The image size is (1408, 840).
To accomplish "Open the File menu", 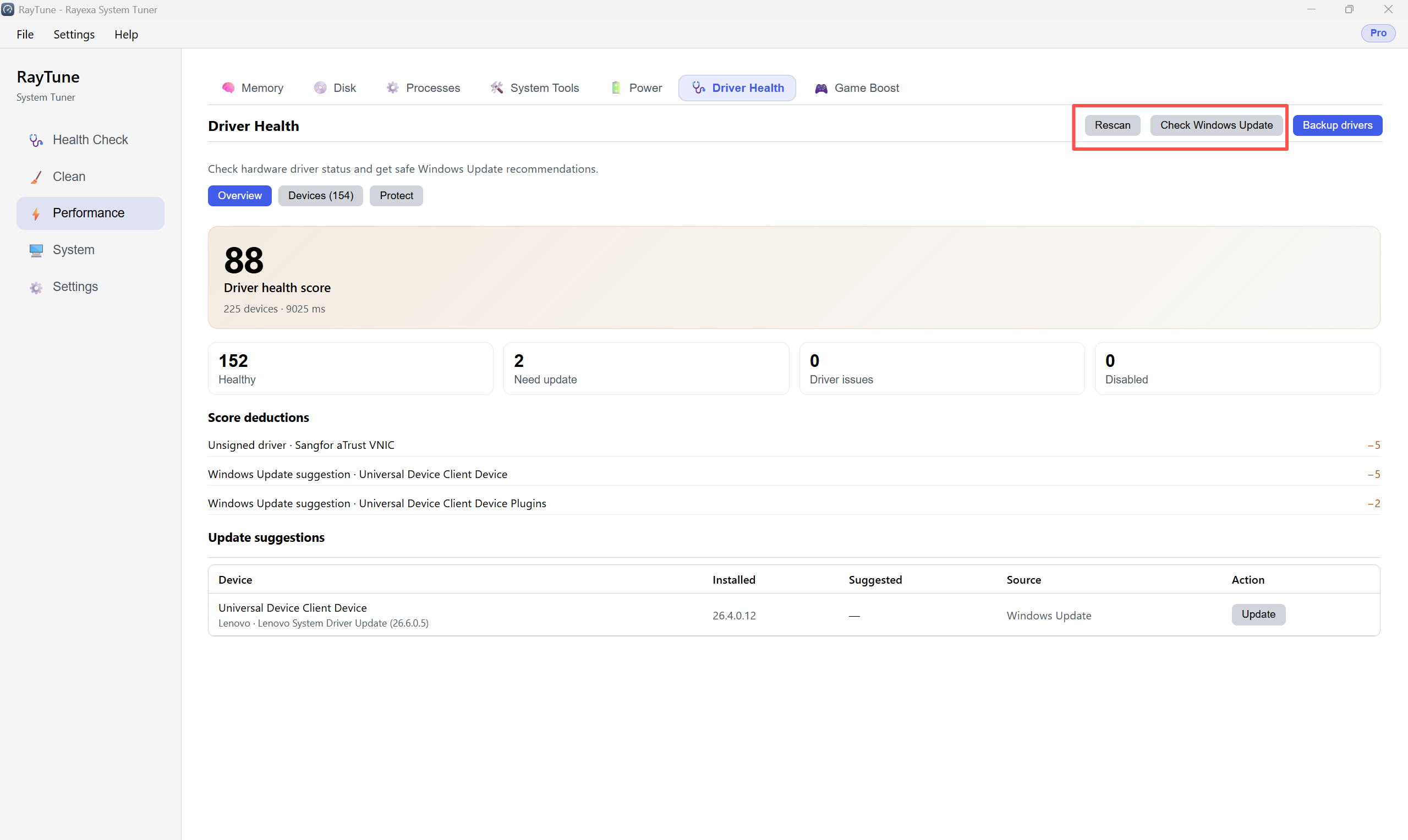I will pos(25,35).
